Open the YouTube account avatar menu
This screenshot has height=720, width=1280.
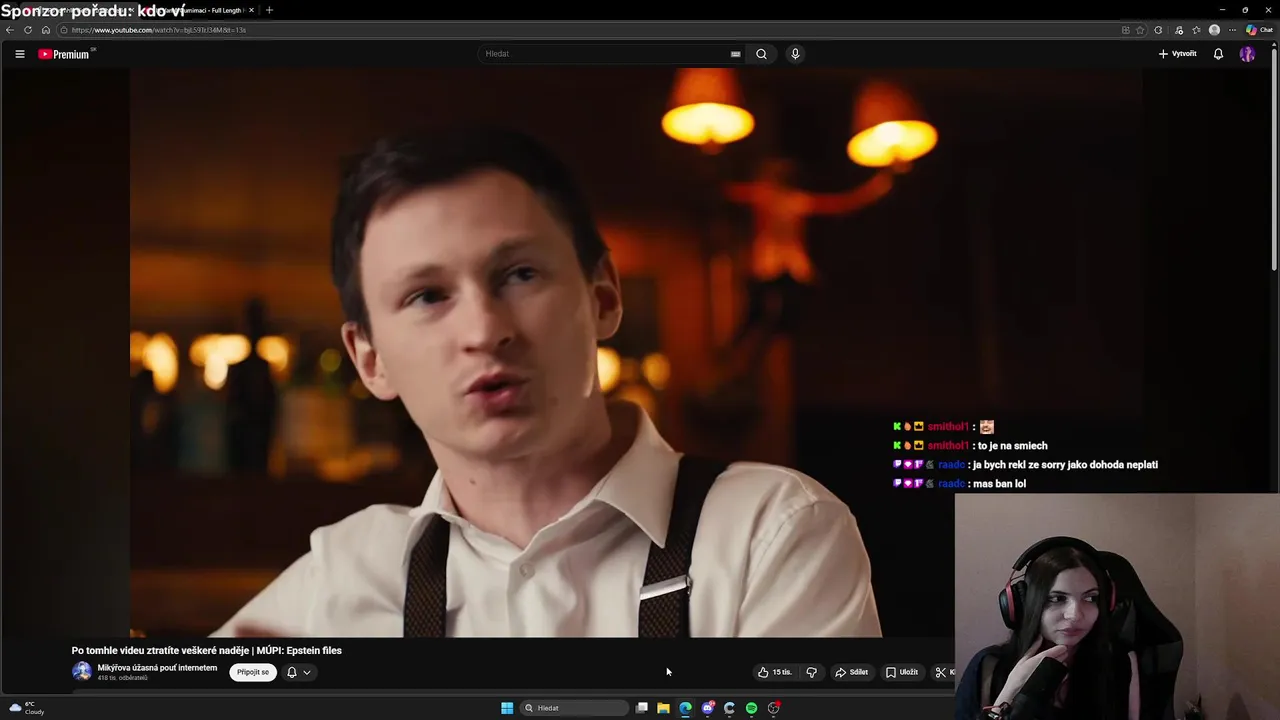coord(1247,54)
